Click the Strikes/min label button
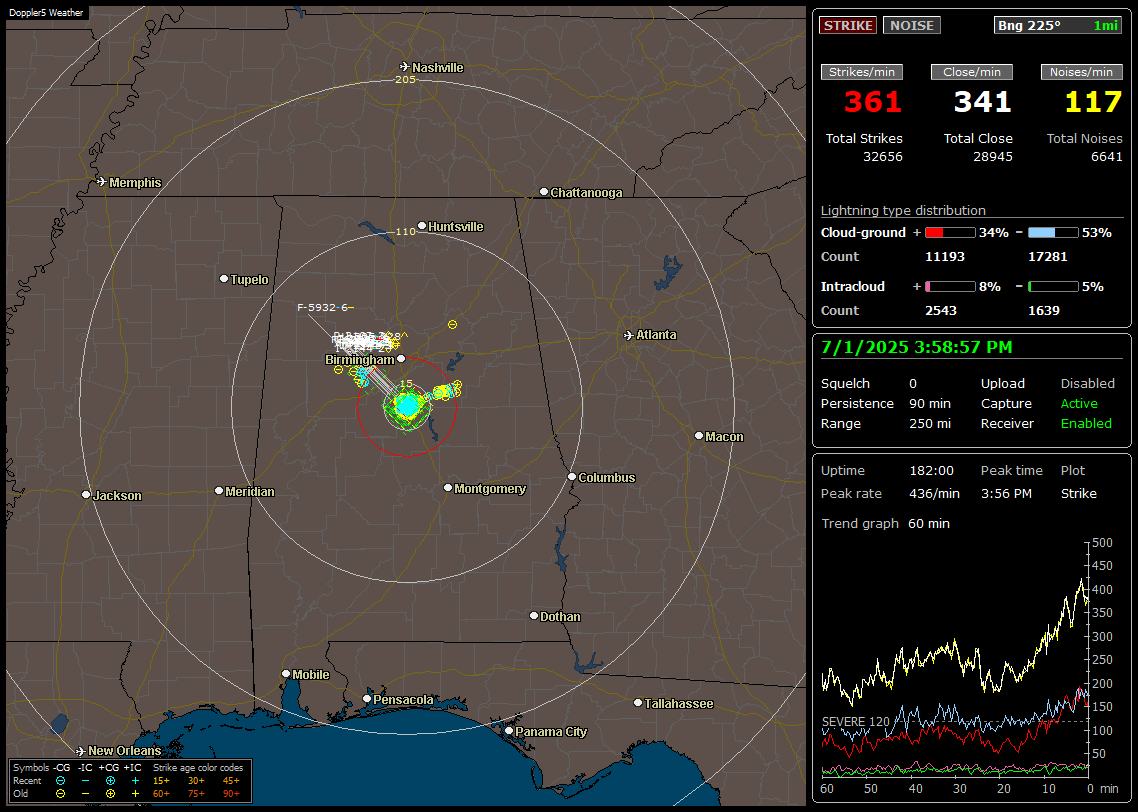This screenshot has width=1138, height=812. click(862, 72)
